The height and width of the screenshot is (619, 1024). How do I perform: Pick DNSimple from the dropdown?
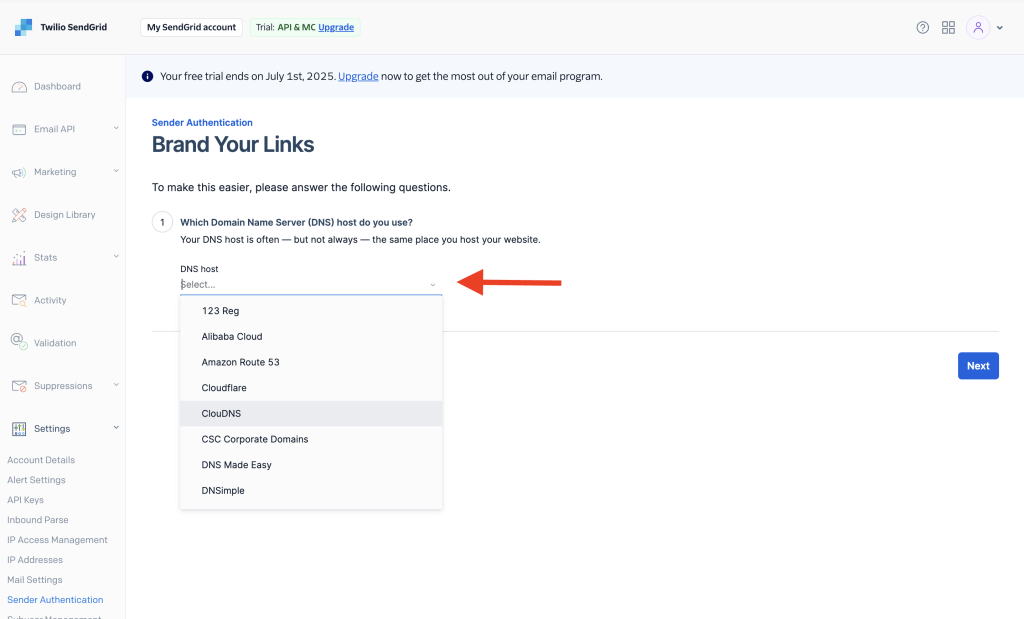point(223,491)
